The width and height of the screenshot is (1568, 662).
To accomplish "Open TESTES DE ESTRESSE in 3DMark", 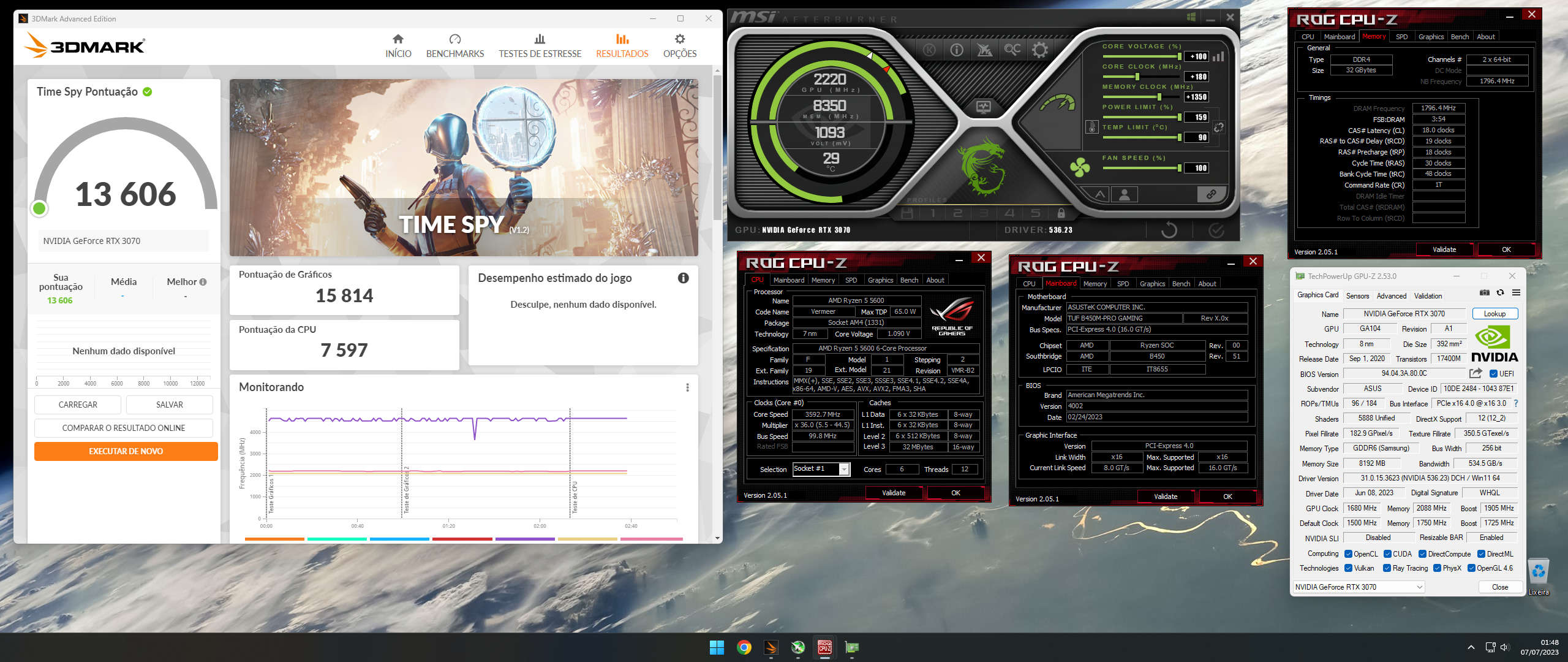I will (x=540, y=47).
